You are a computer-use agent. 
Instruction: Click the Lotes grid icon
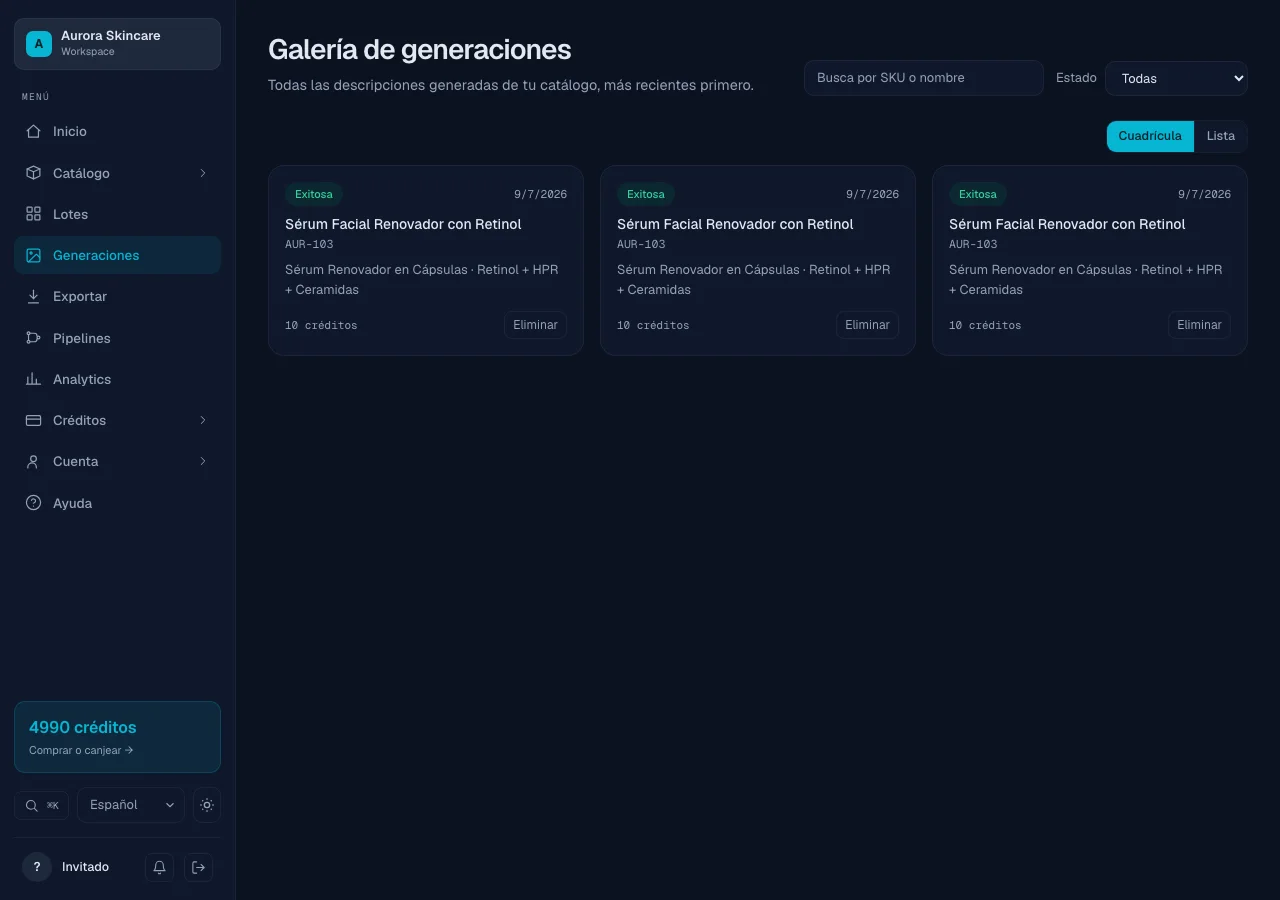pos(33,214)
